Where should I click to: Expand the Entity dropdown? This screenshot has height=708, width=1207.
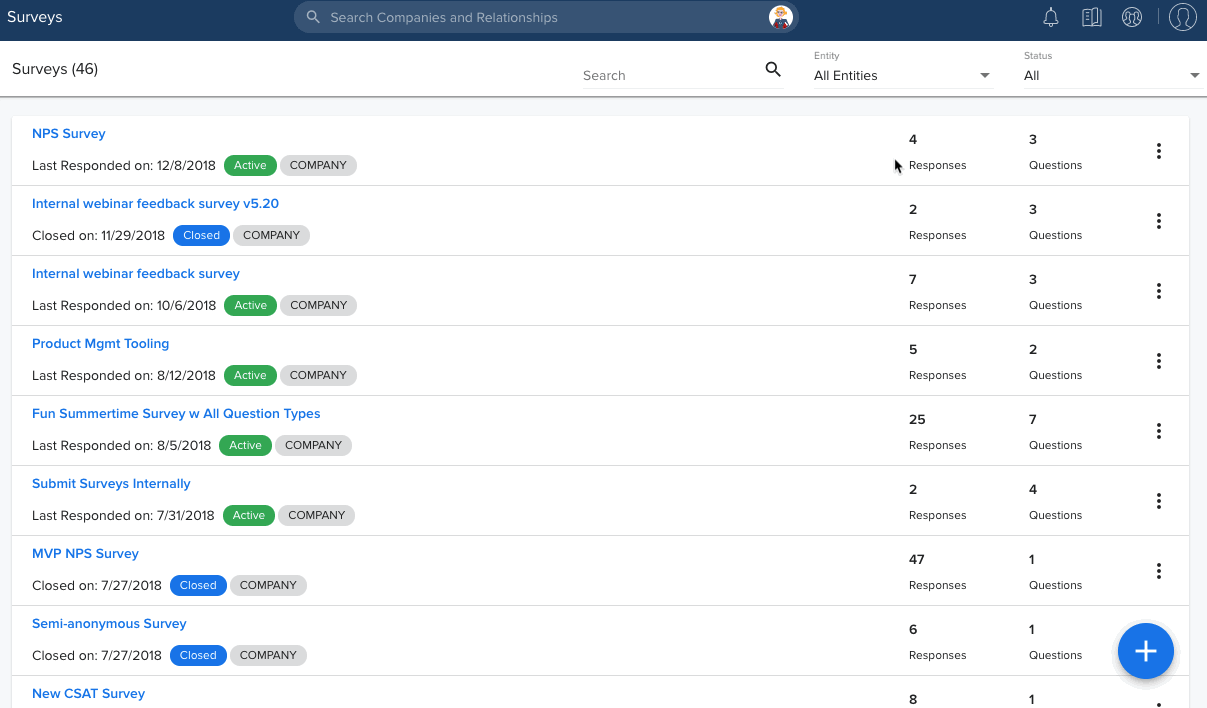click(x=903, y=75)
